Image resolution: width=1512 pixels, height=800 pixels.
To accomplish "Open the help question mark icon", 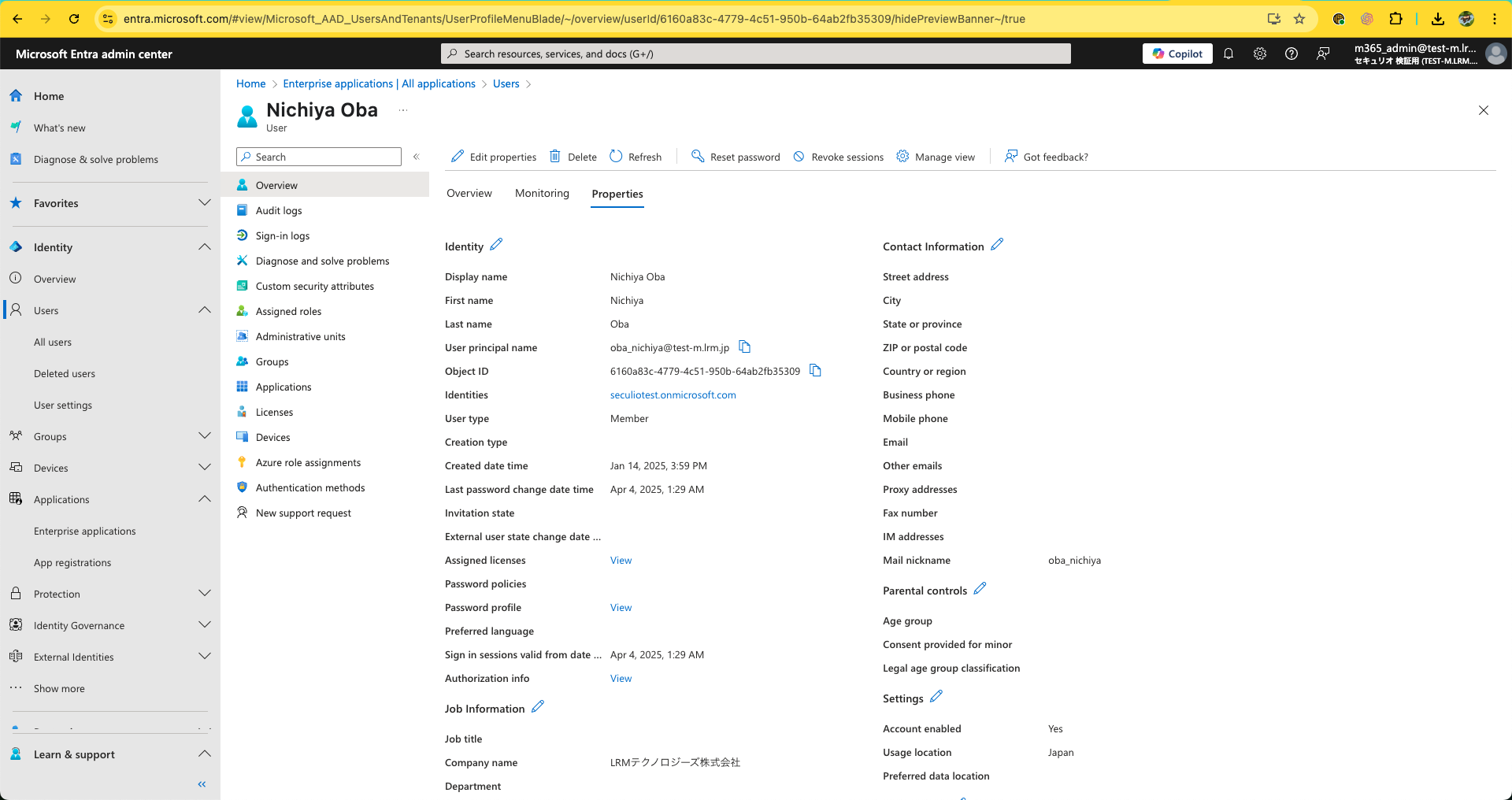I will click(1291, 54).
